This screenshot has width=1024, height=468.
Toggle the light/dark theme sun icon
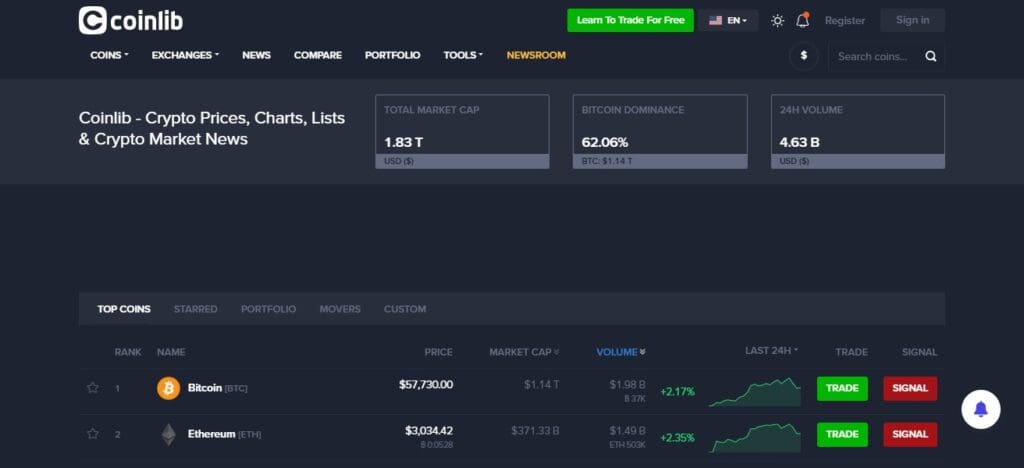(777, 20)
